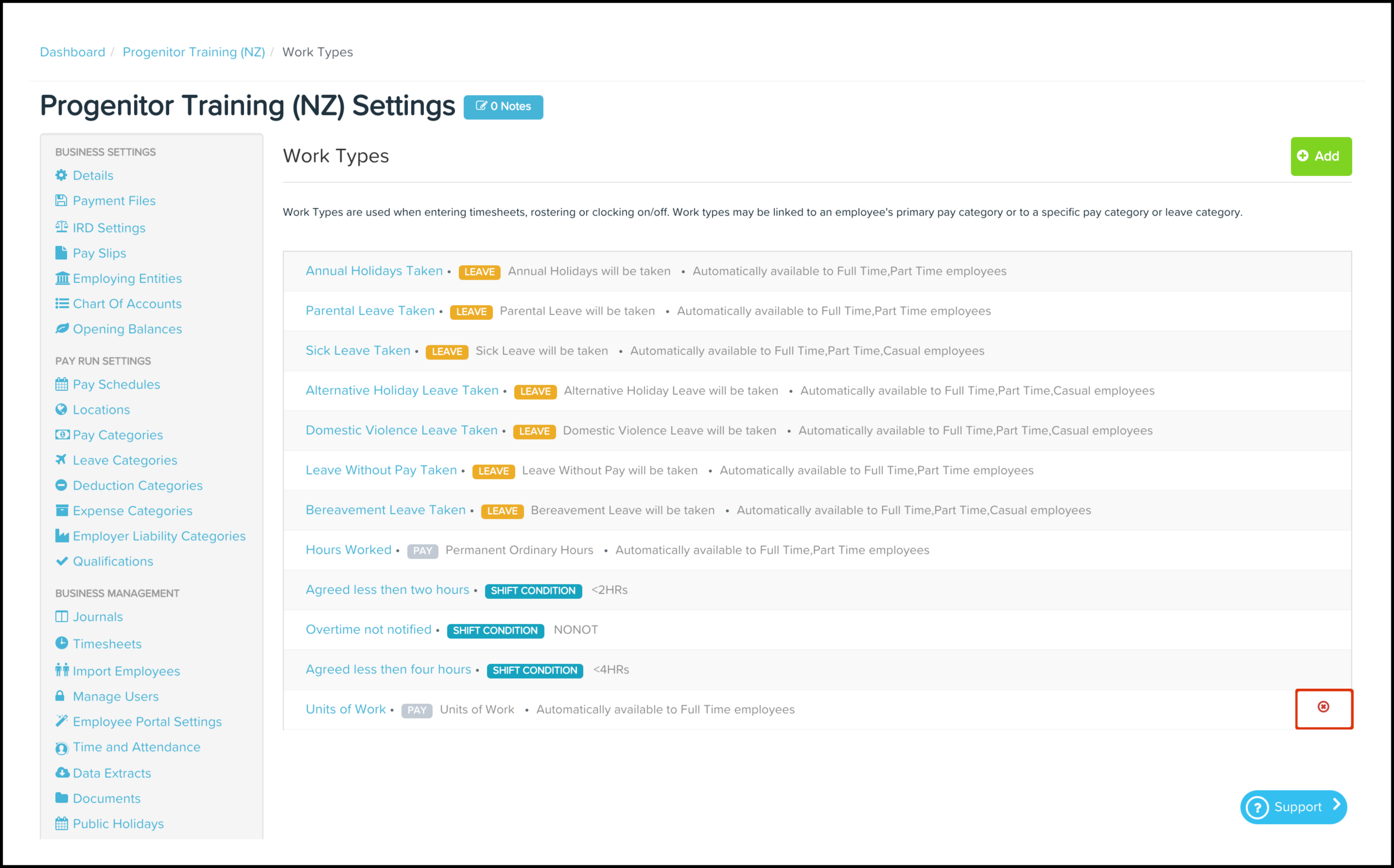Open Overtime not notified work type
Screen dimensions: 1394x868
point(368,630)
